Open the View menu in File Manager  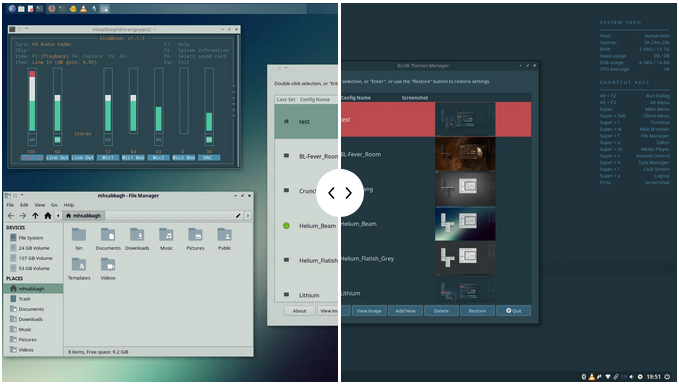point(40,205)
